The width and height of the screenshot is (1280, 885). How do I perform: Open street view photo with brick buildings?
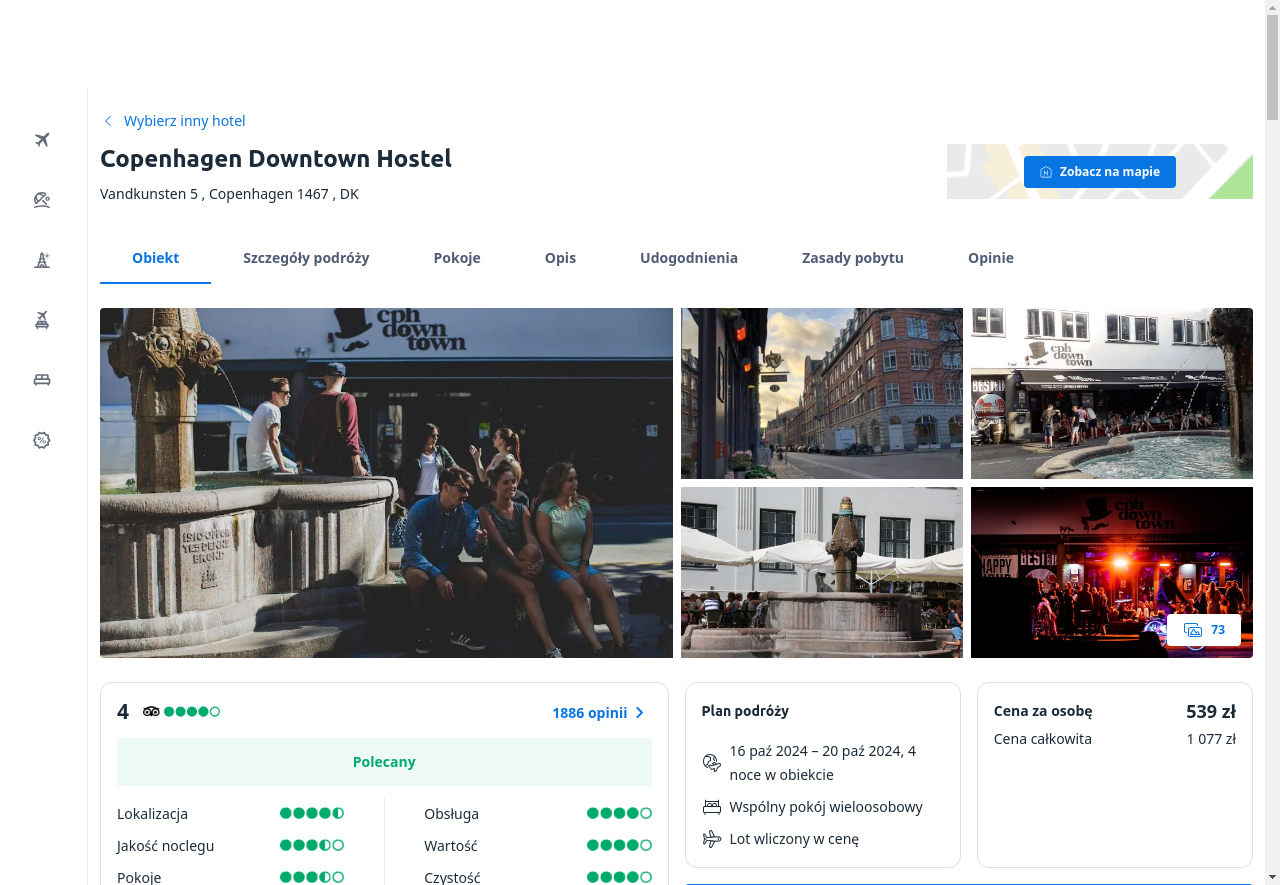tap(822, 393)
